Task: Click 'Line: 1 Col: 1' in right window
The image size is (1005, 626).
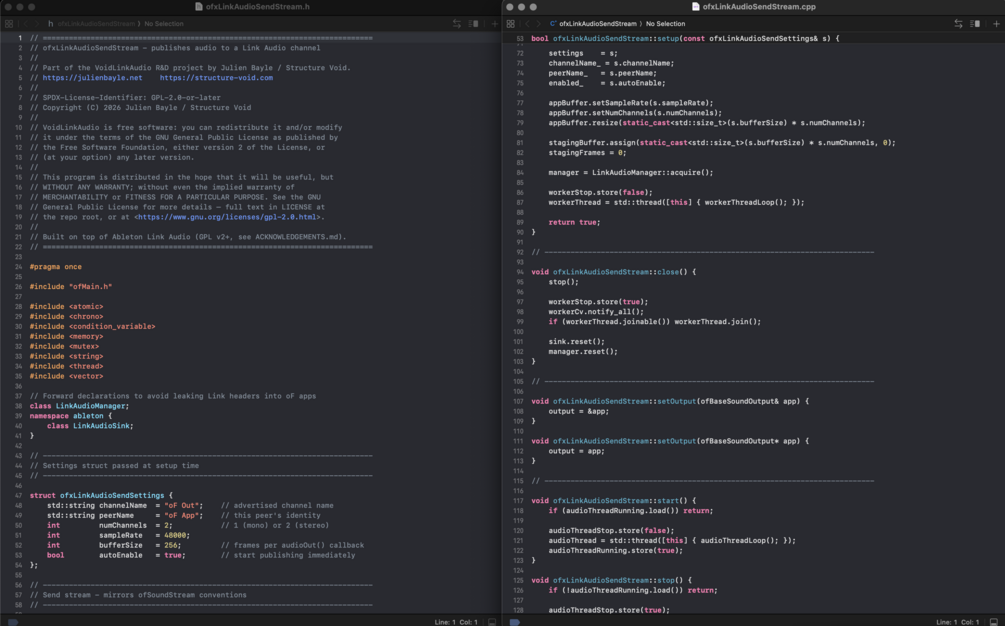Action: point(958,622)
